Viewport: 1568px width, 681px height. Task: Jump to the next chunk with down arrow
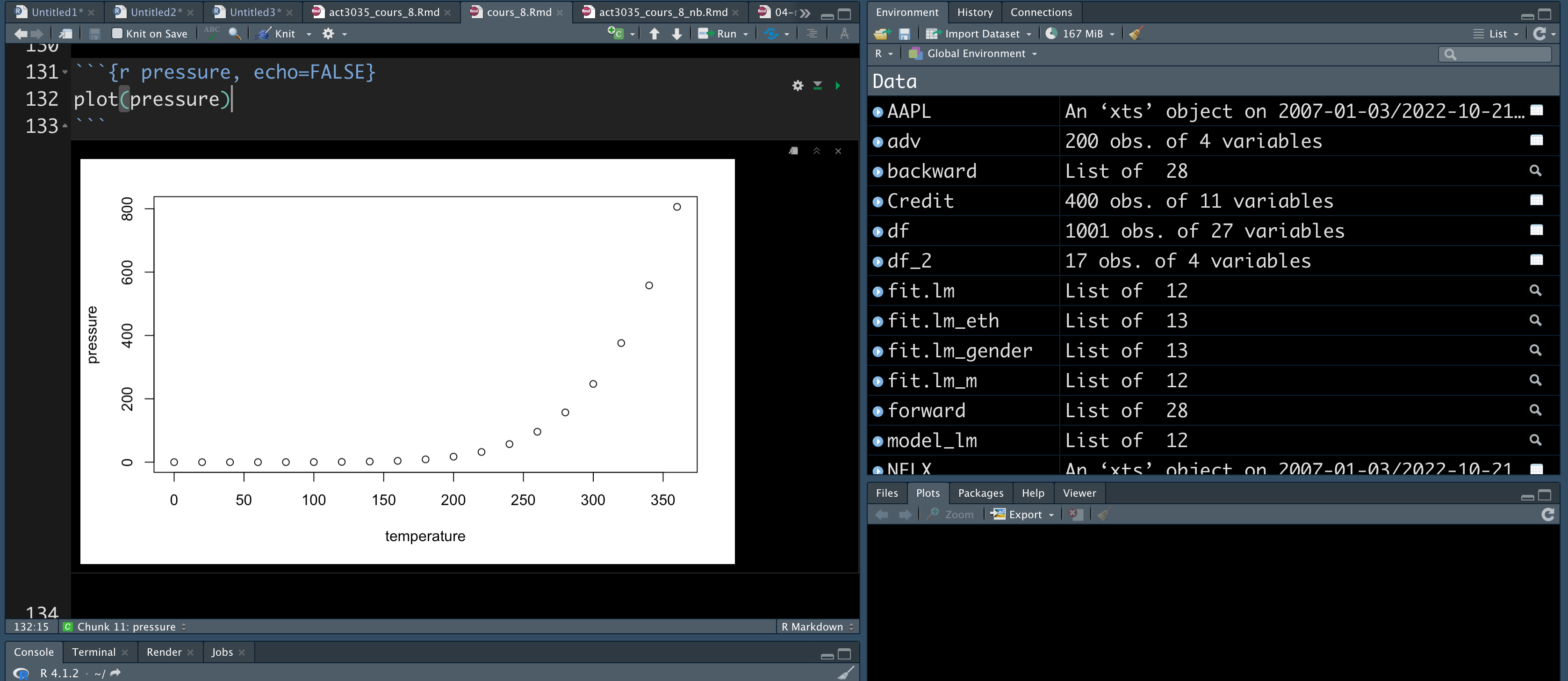pos(677,34)
